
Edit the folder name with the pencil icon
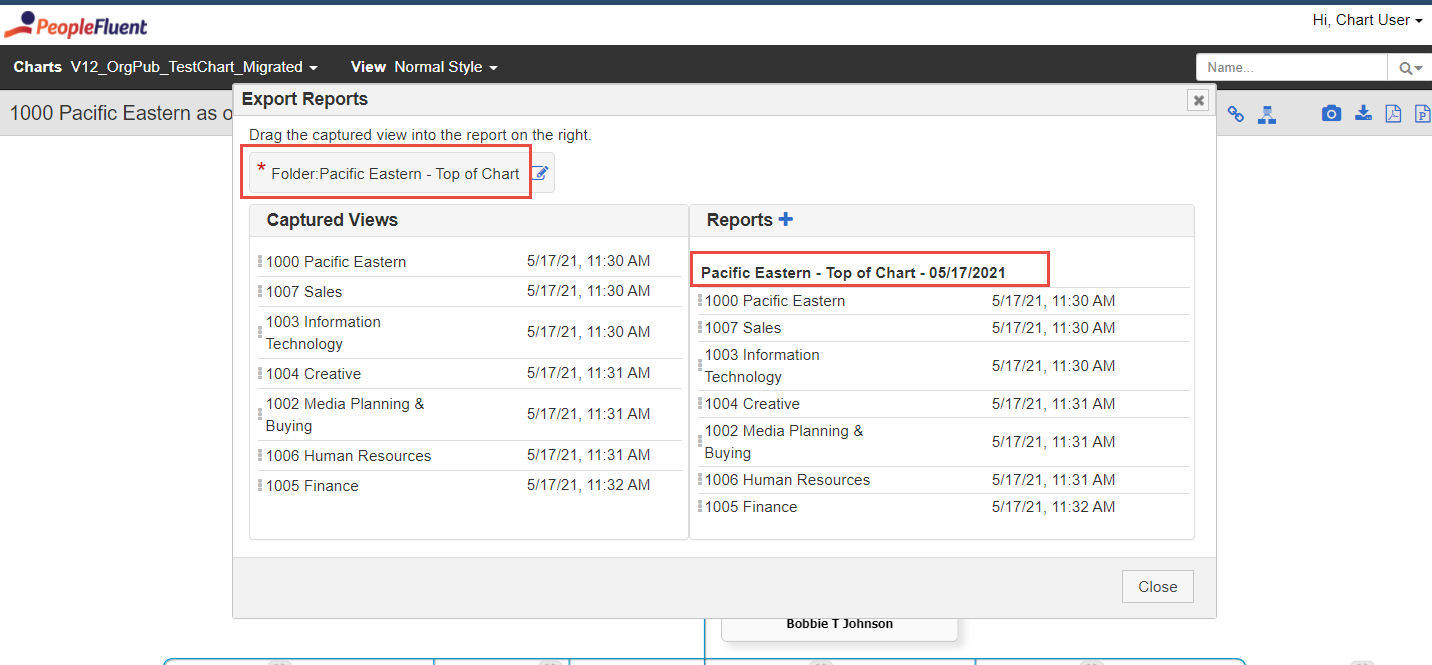[540, 172]
